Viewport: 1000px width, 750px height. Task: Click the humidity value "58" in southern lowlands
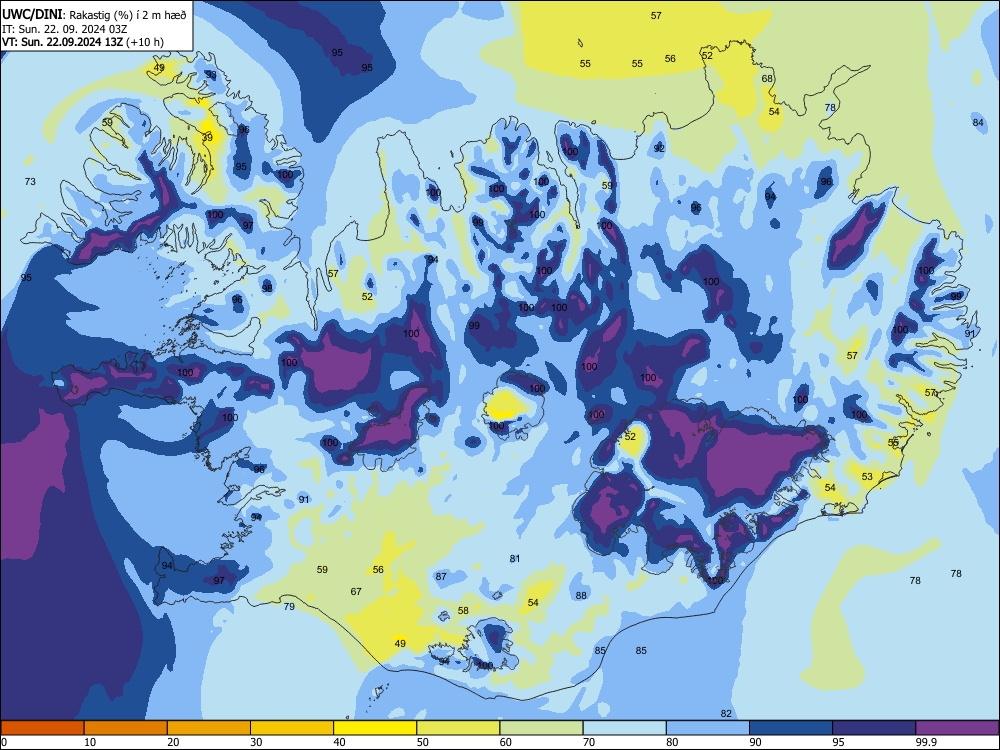tap(463, 610)
